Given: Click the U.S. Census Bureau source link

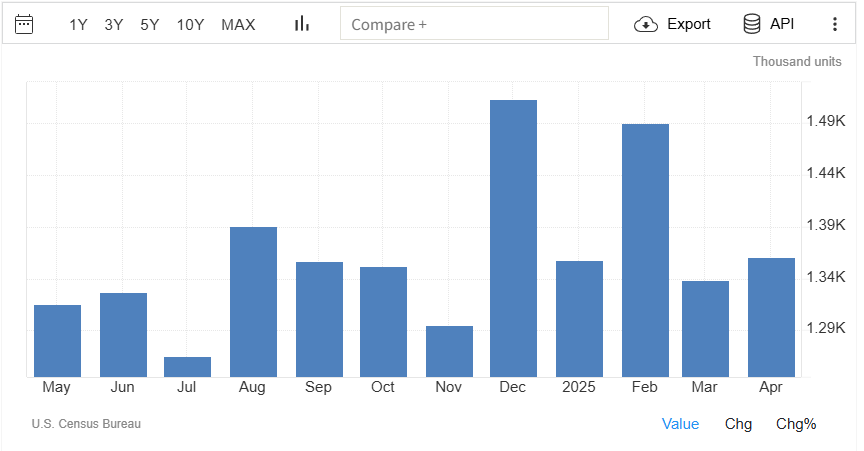Looking at the screenshot, I should pos(86,424).
